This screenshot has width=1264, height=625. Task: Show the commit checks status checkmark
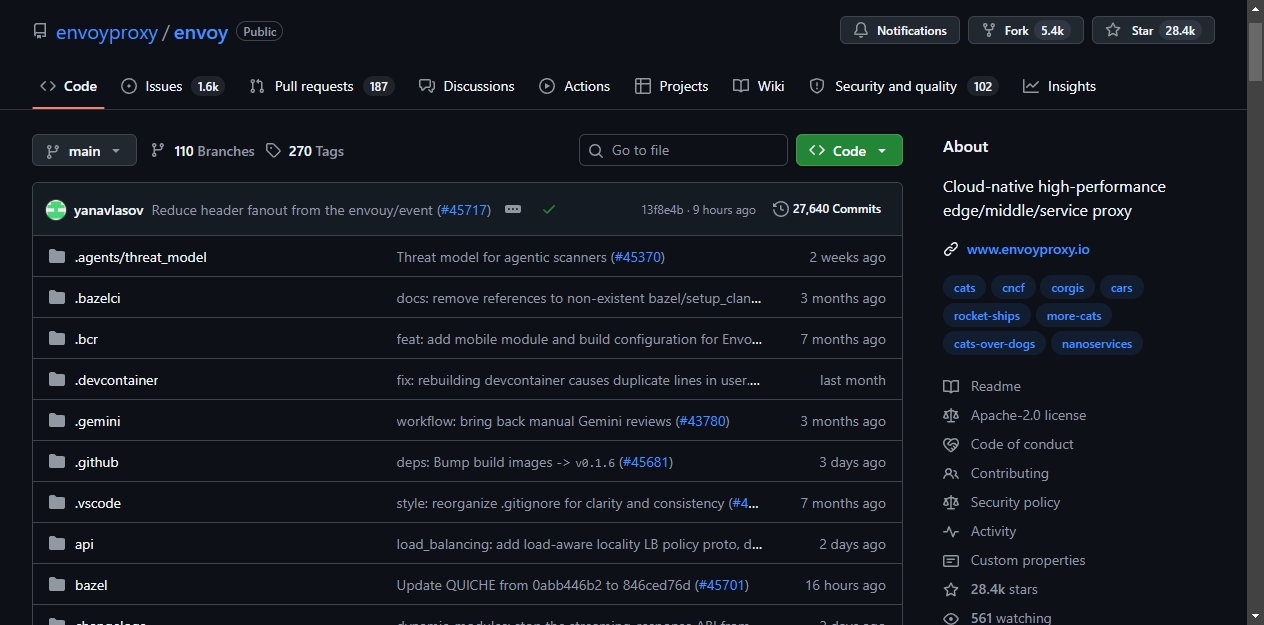[549, 210]
